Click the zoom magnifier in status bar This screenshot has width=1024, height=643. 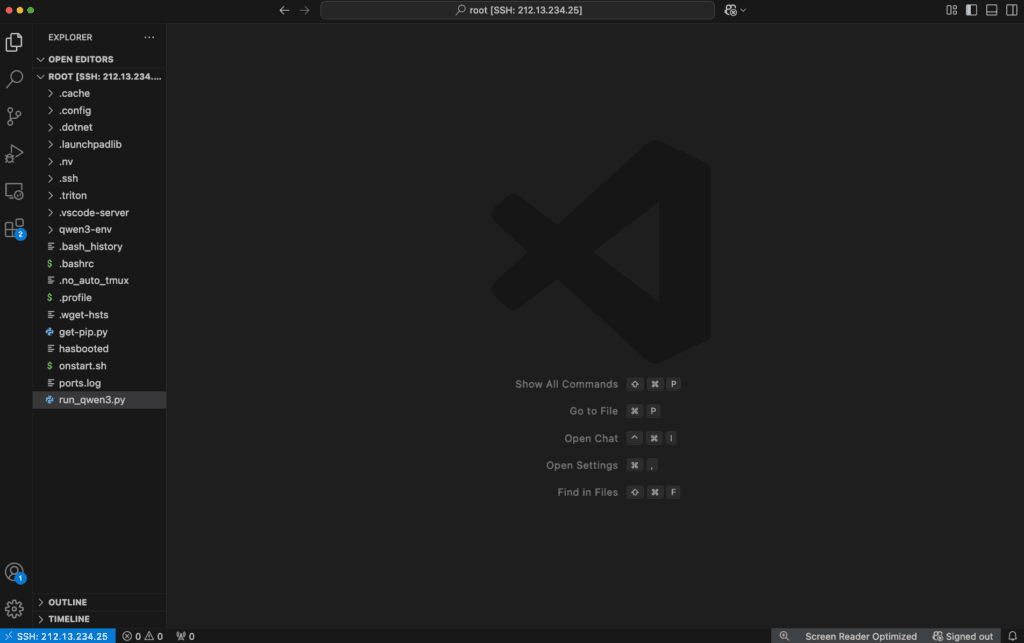pos(784,636)
